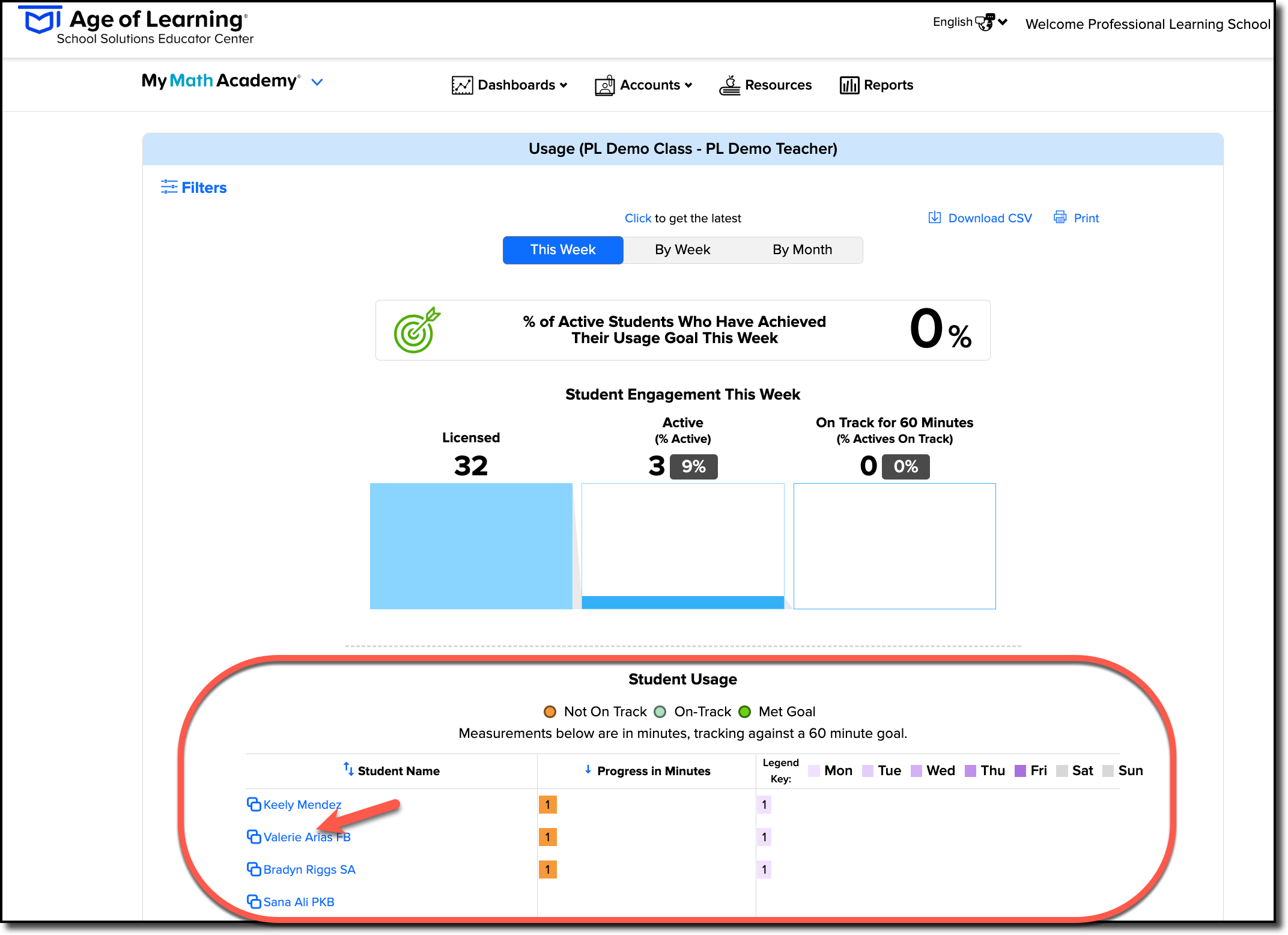This screenshot has width=1288, height=935.
Task: Click the Active students bar
Action: [683, 603]
